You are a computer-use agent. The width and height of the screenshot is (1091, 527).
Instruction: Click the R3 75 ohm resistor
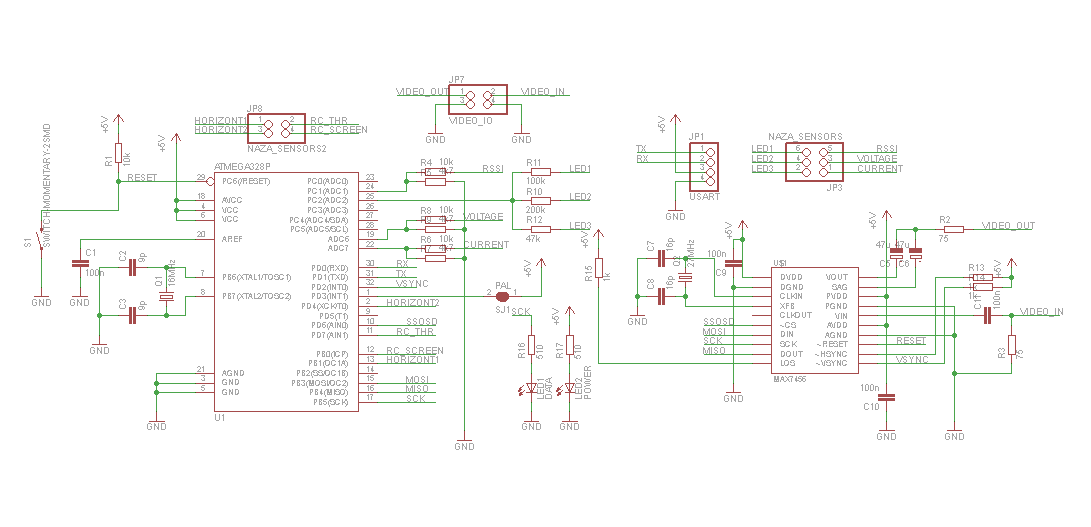1012,345
